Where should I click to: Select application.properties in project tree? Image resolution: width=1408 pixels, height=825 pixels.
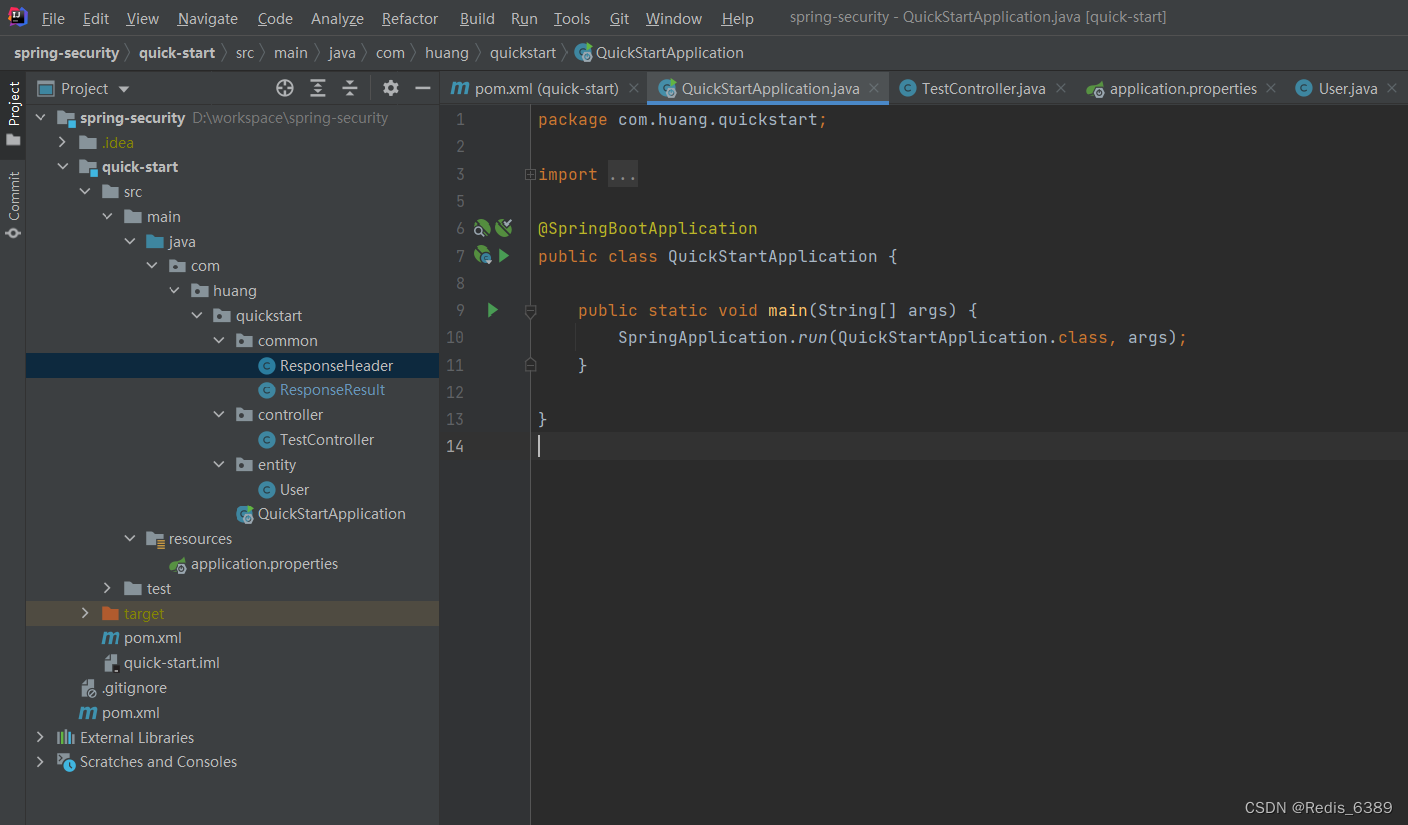[264, 564]
